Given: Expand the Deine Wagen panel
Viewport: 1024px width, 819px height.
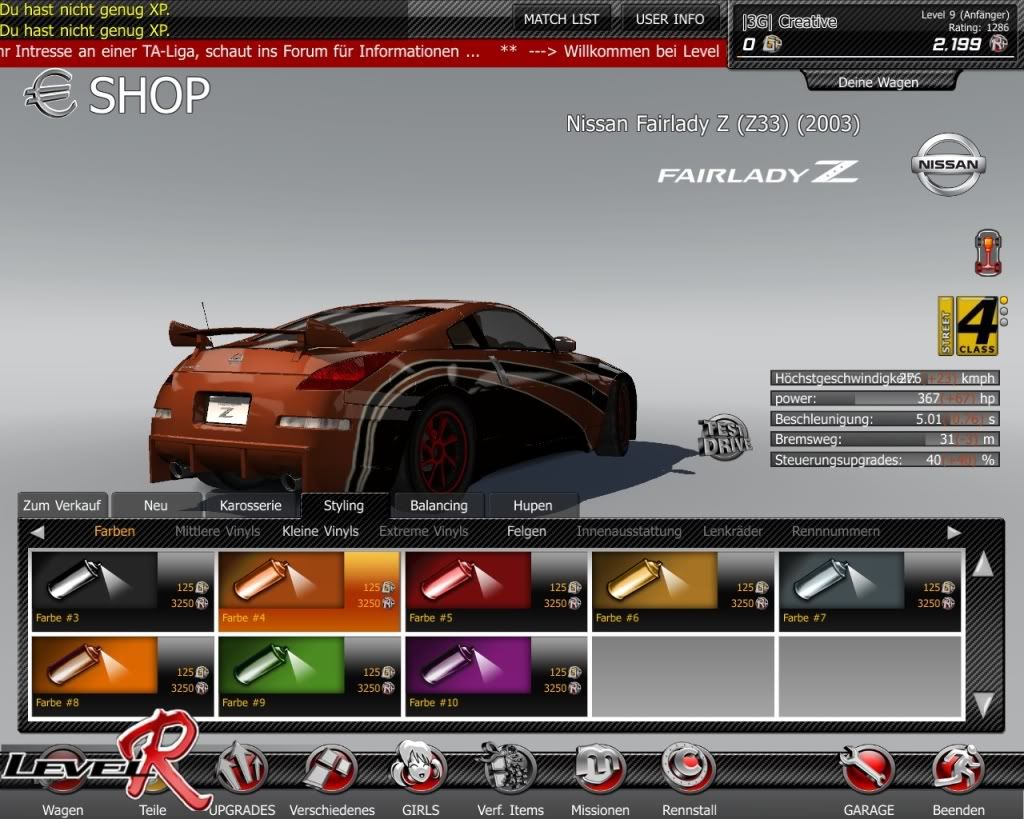Looking at the screenshot, I should [877, 82].
